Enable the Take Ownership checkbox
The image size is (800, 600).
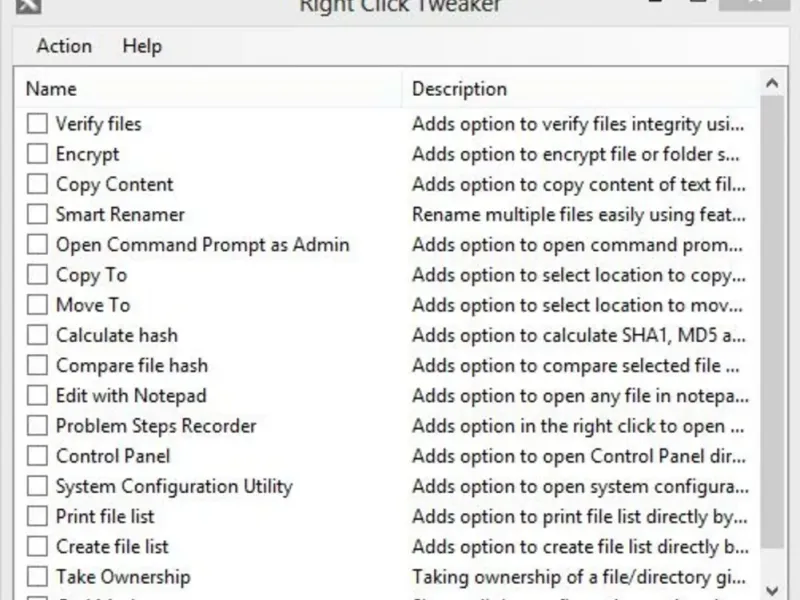point(38,577)
